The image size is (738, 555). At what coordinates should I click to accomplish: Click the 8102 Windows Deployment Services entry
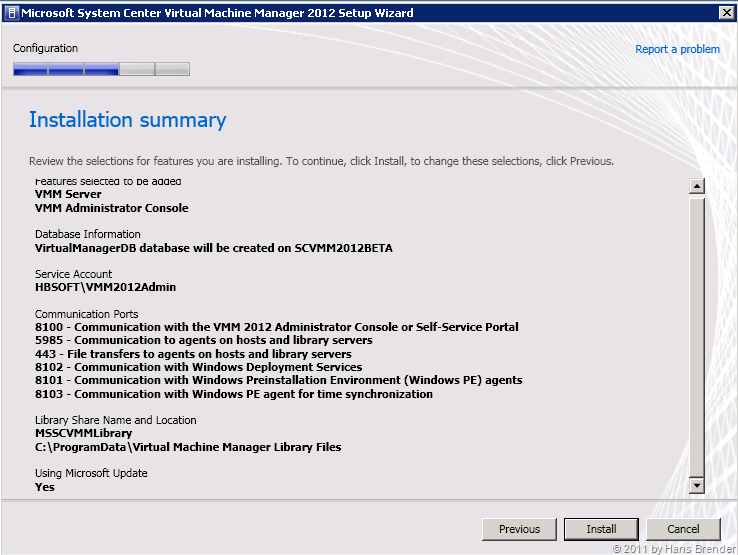tap(198, 367)
